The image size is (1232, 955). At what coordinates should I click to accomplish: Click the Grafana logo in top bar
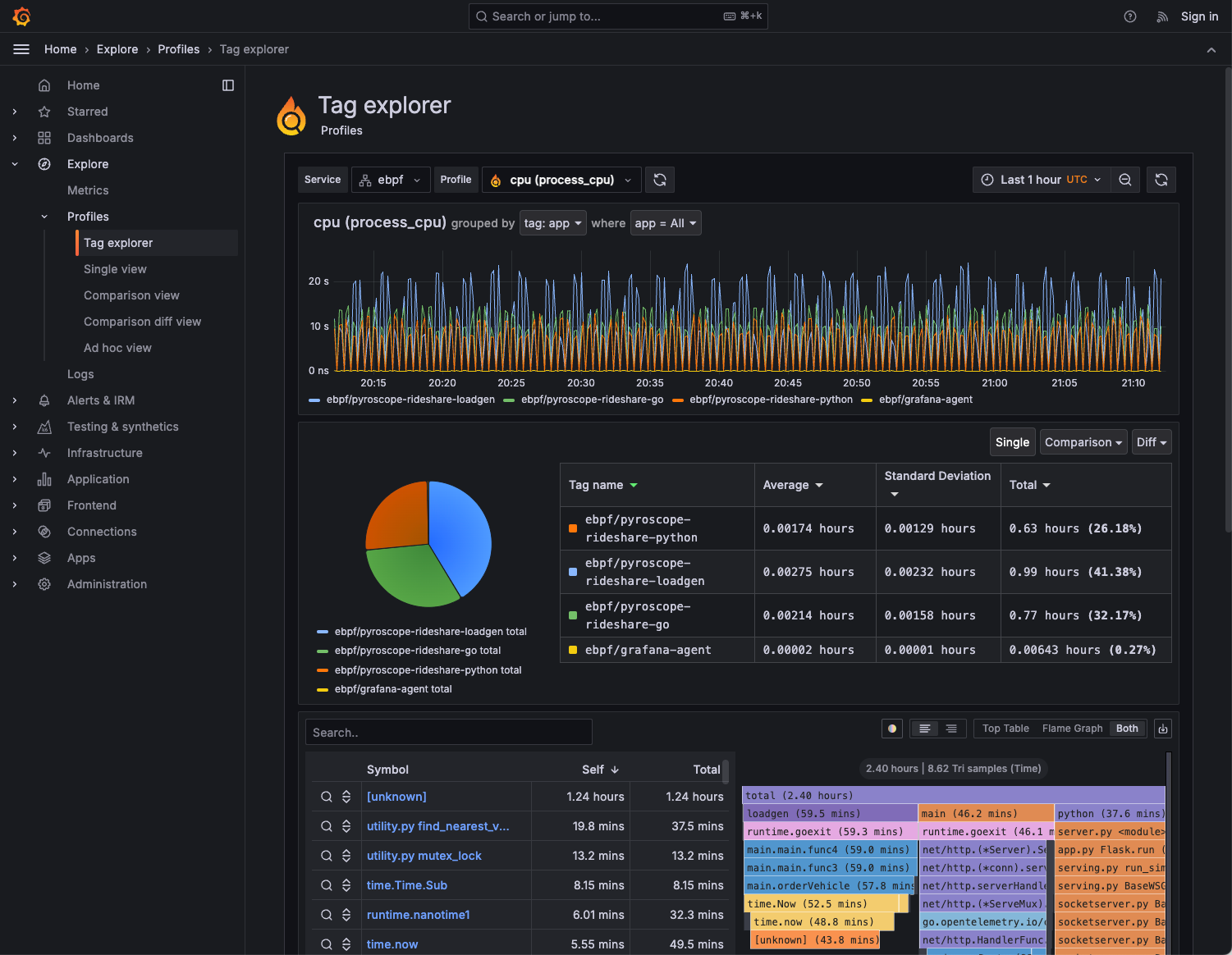pyautogui.click(x=22, y=16)
